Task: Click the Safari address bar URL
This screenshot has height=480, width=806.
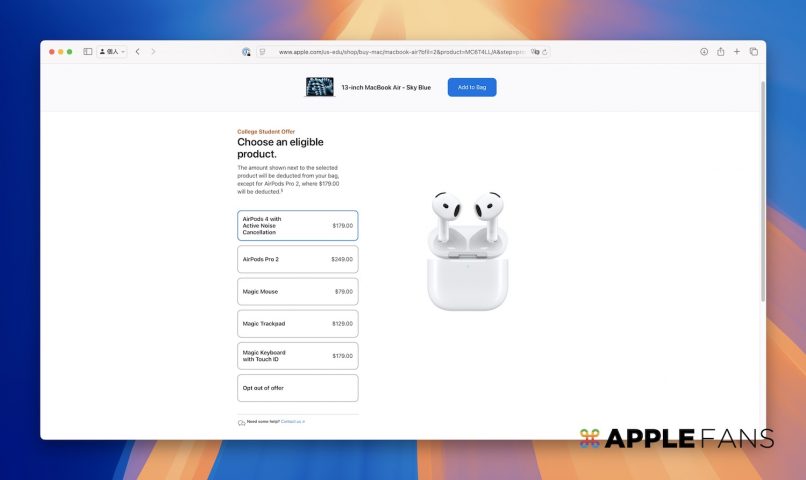Action: coord(400,52)
